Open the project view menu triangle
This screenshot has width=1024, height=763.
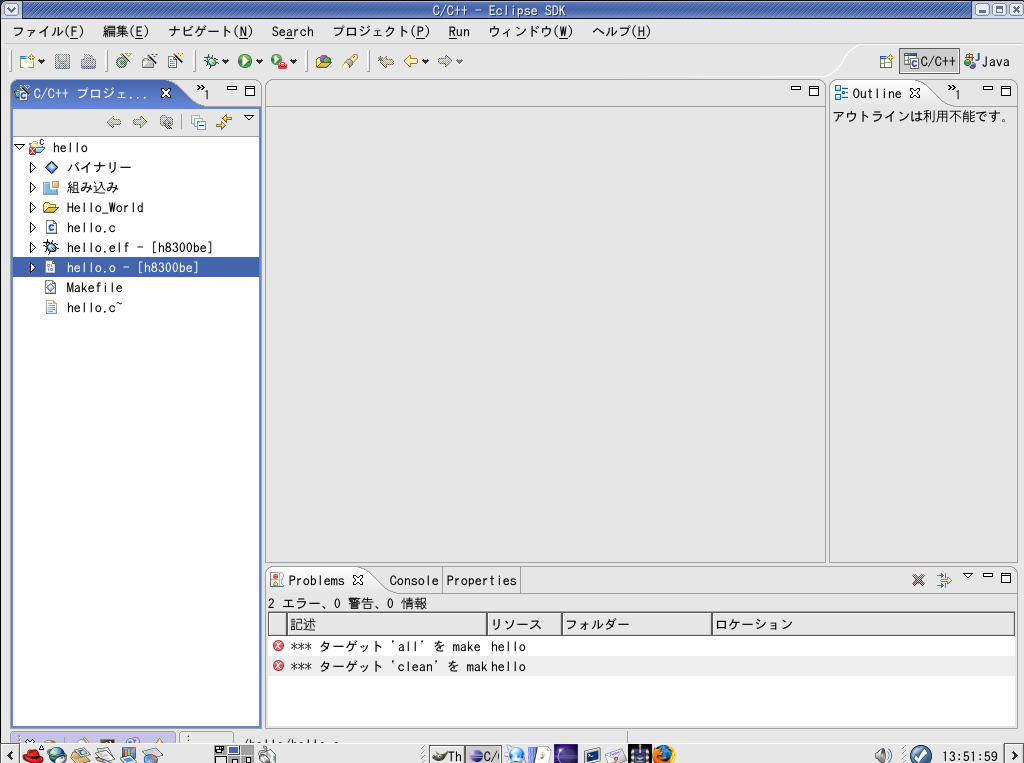click(249, 118)
